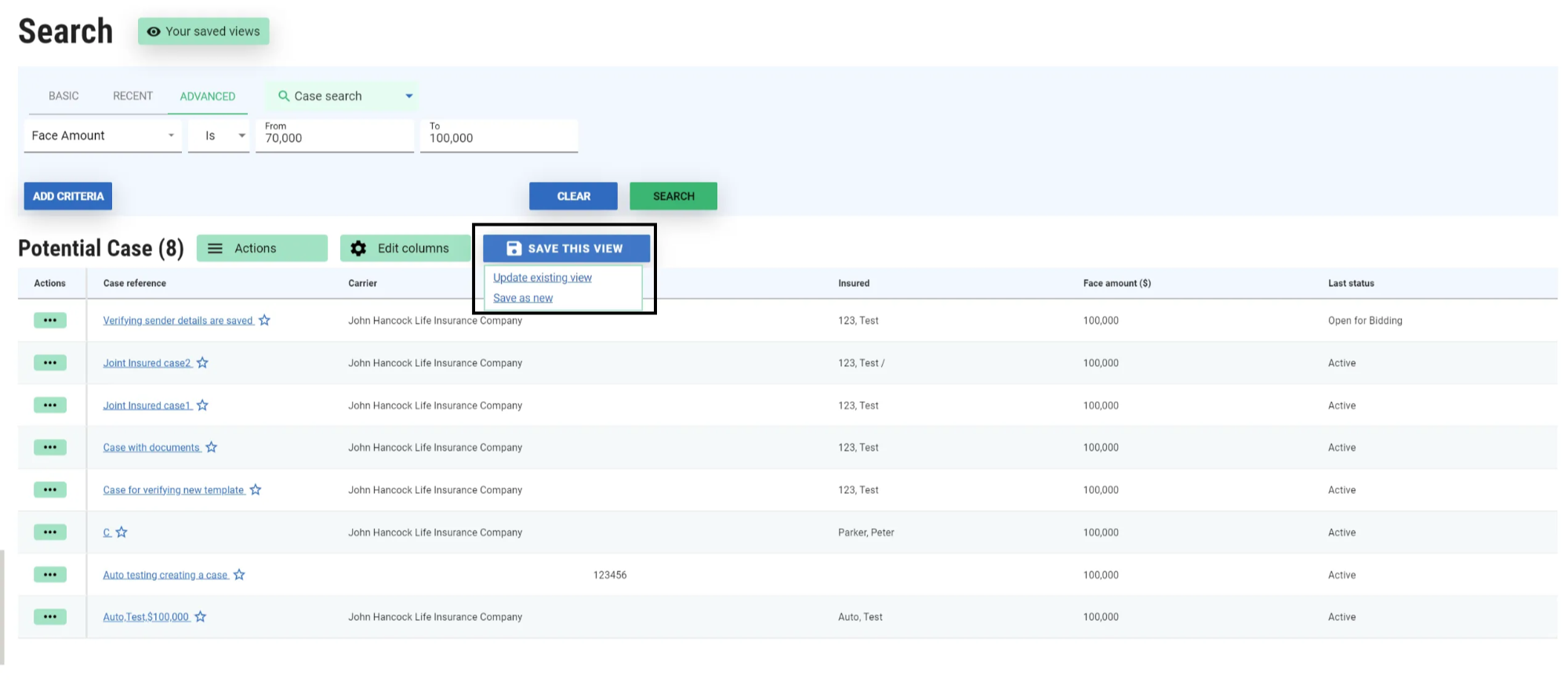Open three-dot actions for 'Joint Insured case1'

pyautogui.click(x=50, y=405)
